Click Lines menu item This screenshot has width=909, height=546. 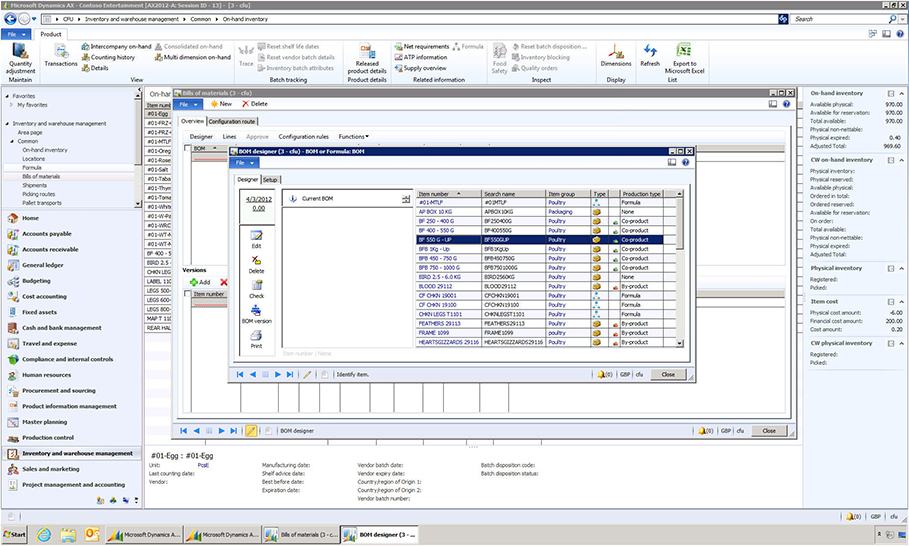[230, 137]
